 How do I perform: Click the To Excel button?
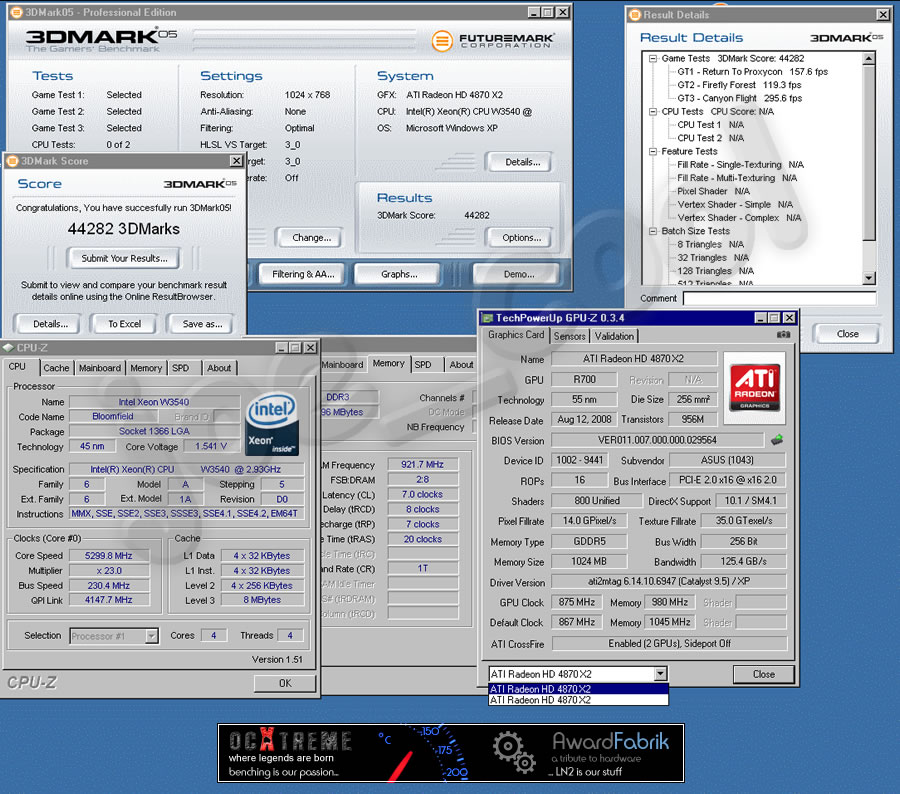coord(125,324)
